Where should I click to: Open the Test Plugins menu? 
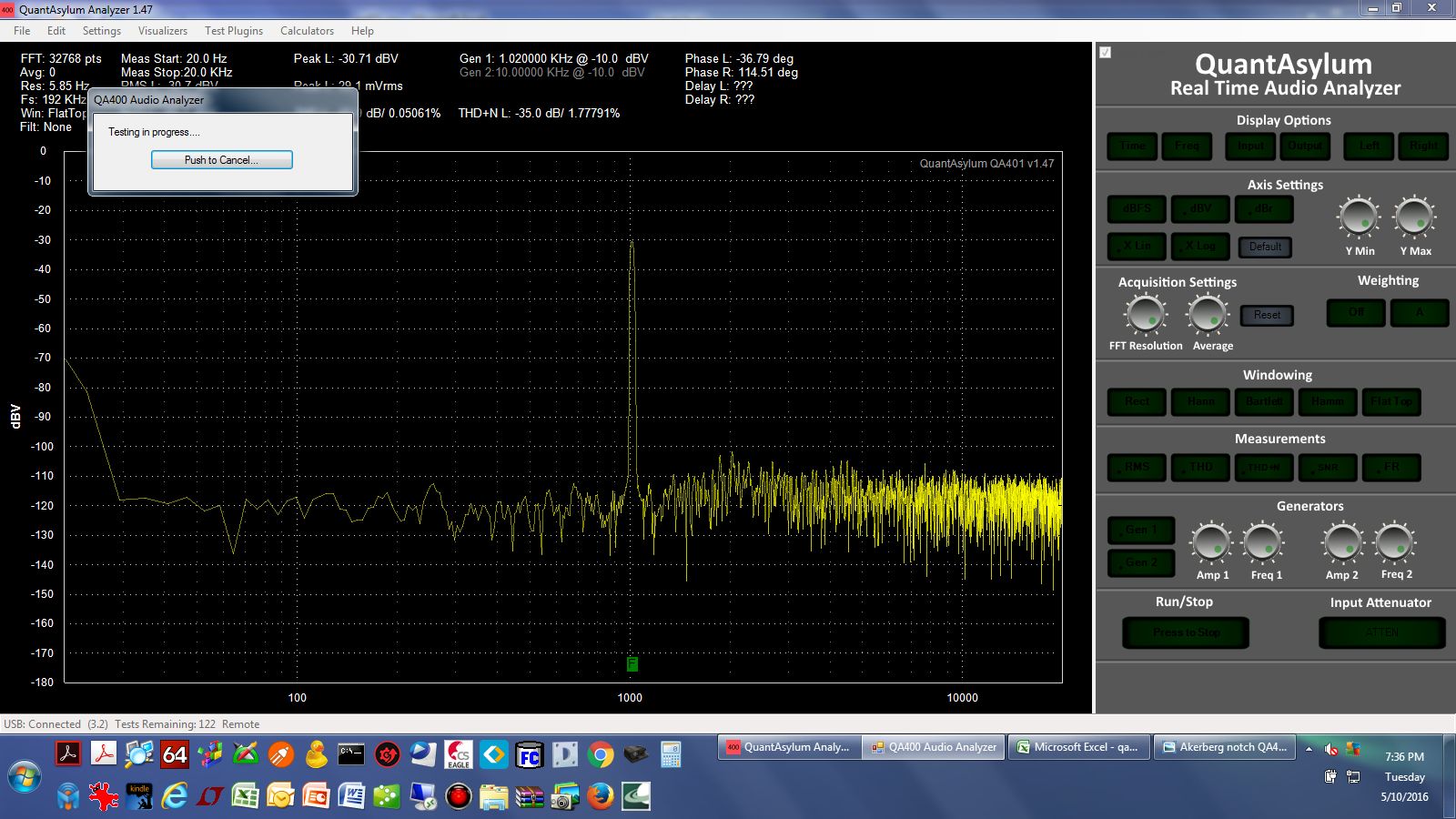tap(234, 30)
